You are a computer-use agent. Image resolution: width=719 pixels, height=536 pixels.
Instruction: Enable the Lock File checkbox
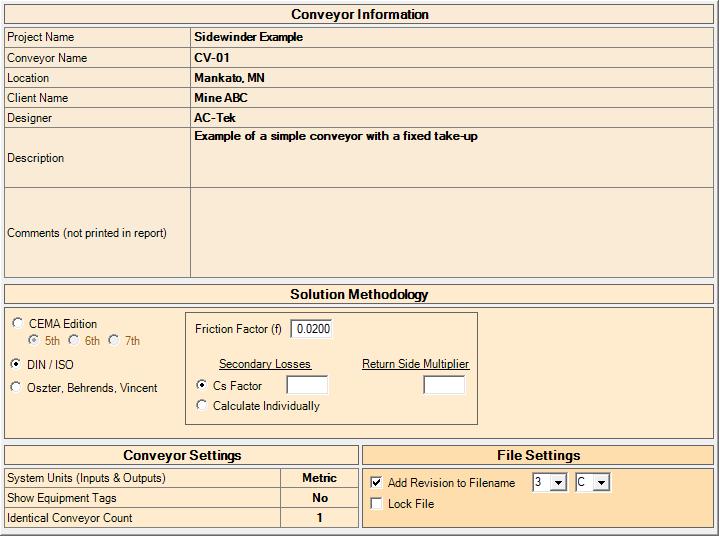376,504
